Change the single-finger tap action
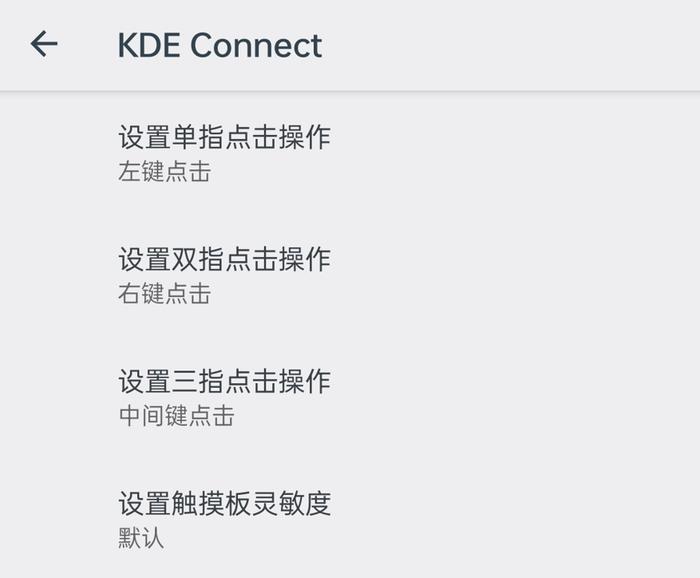The image size is (700, 578). coord(350,153)
